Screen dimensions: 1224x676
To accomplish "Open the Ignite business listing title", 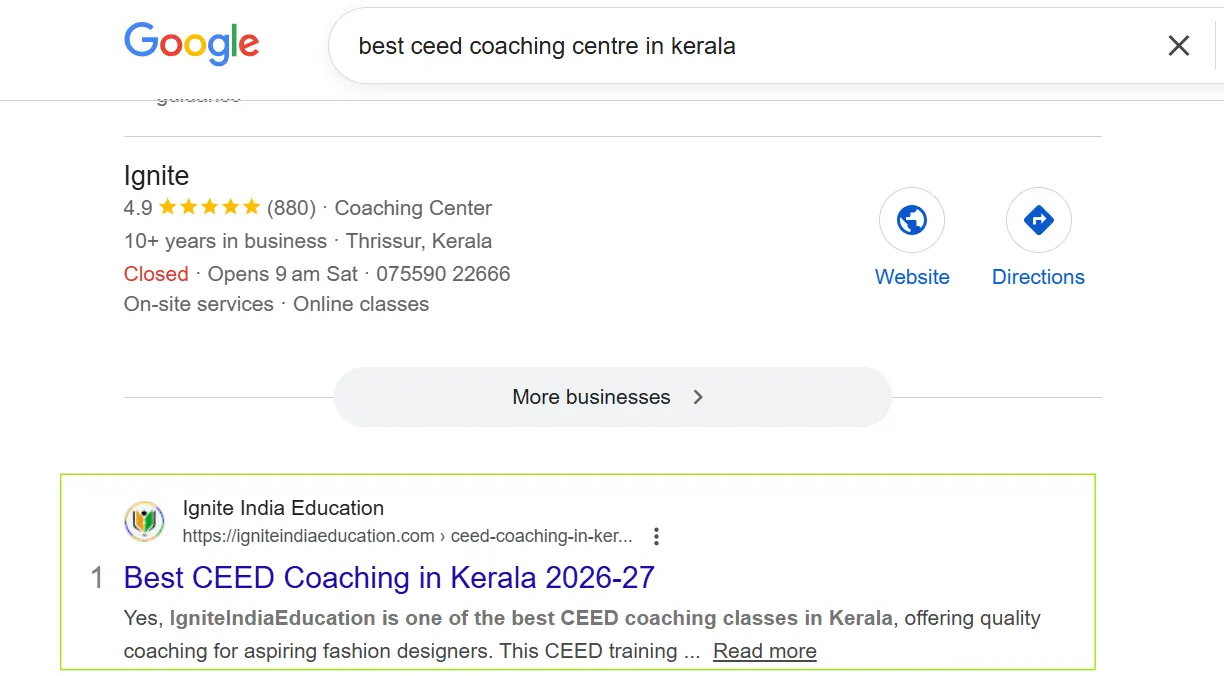I will (x=156, y=176).
